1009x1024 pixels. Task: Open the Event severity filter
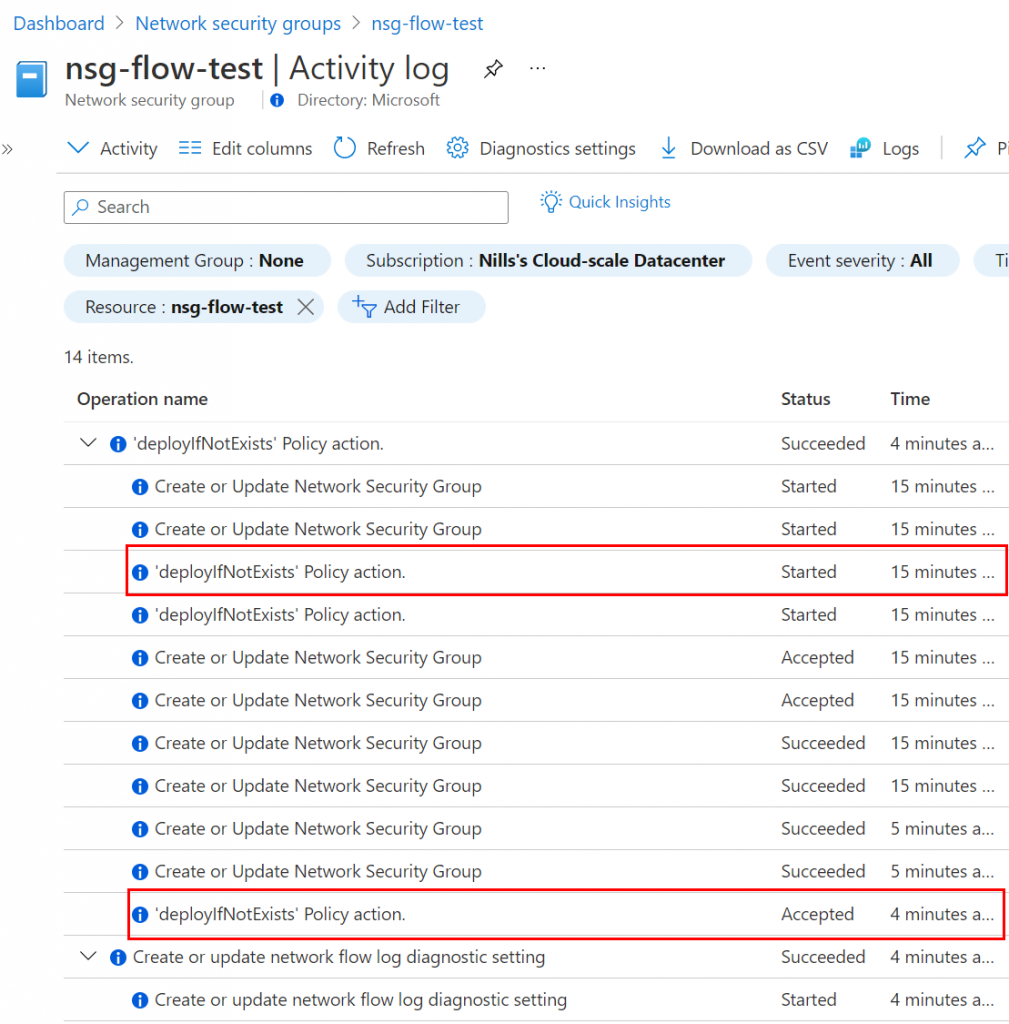pos(860,261)
